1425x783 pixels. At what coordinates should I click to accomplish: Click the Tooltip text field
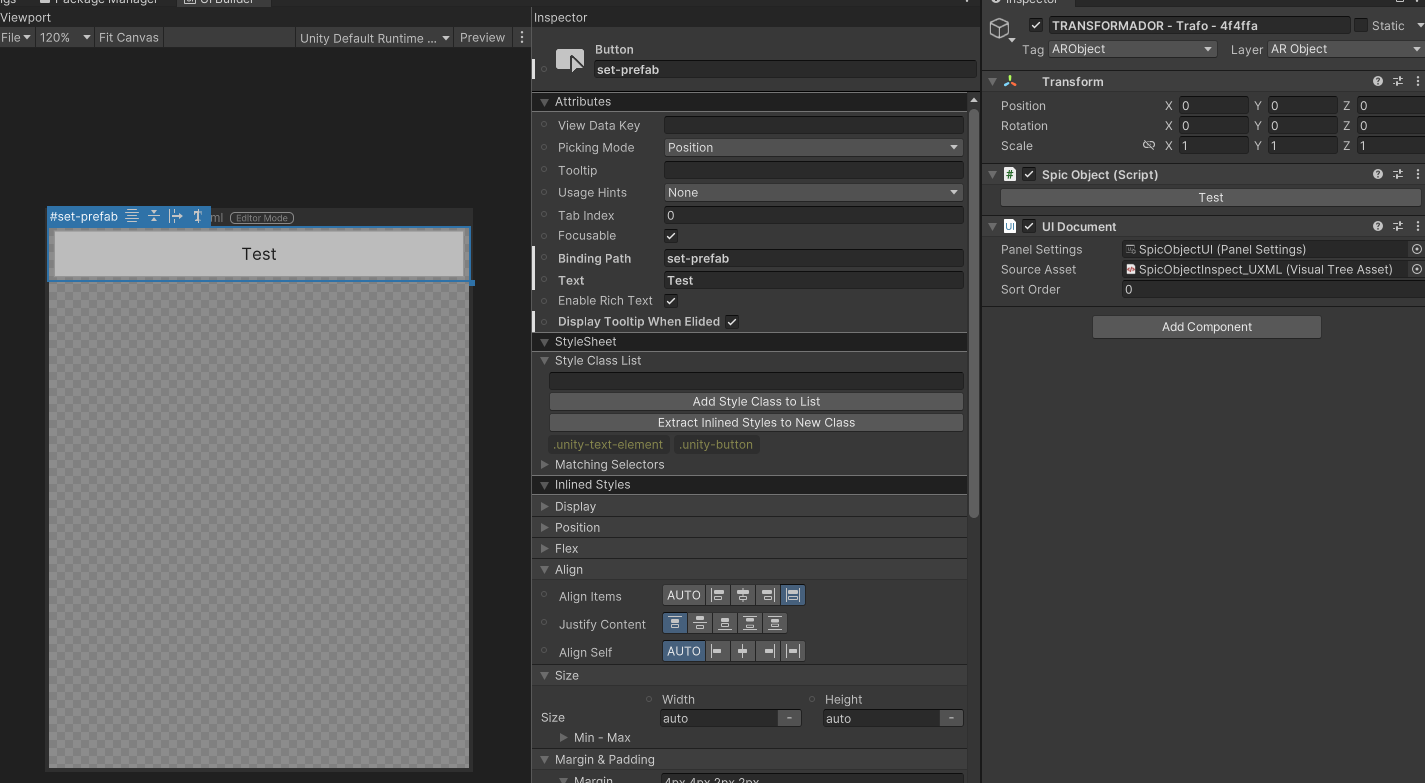click(813, 171)
